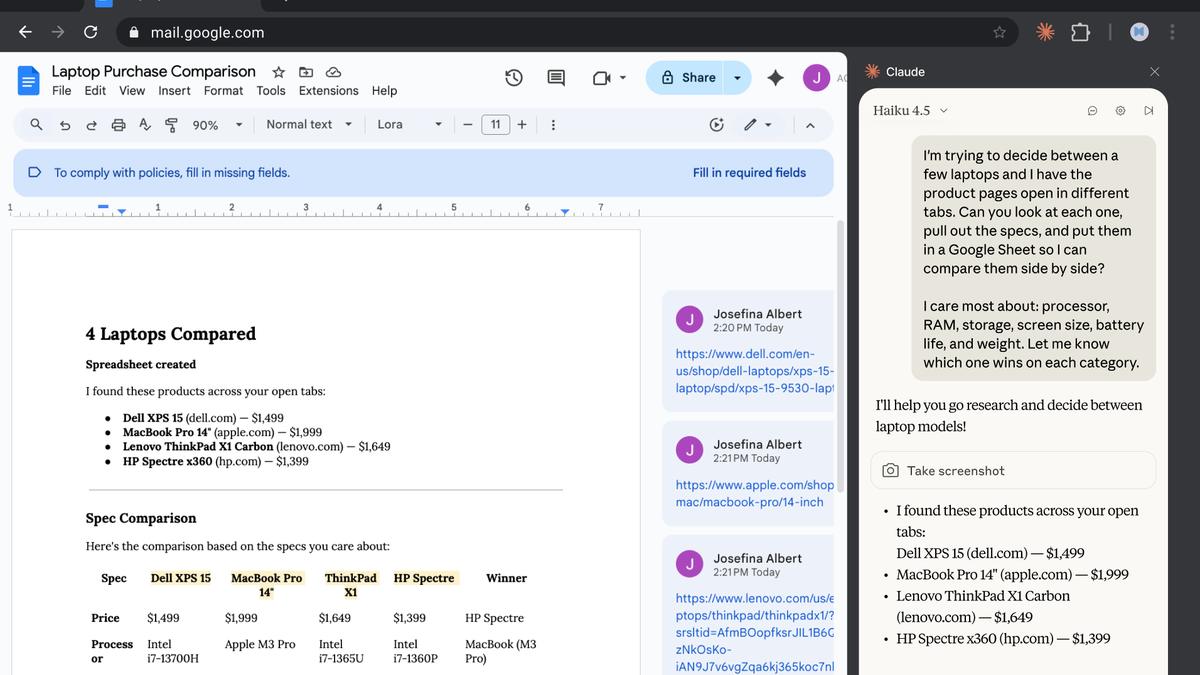Undo the last edit
This screenshot has width=1200, height=675.
65,125
